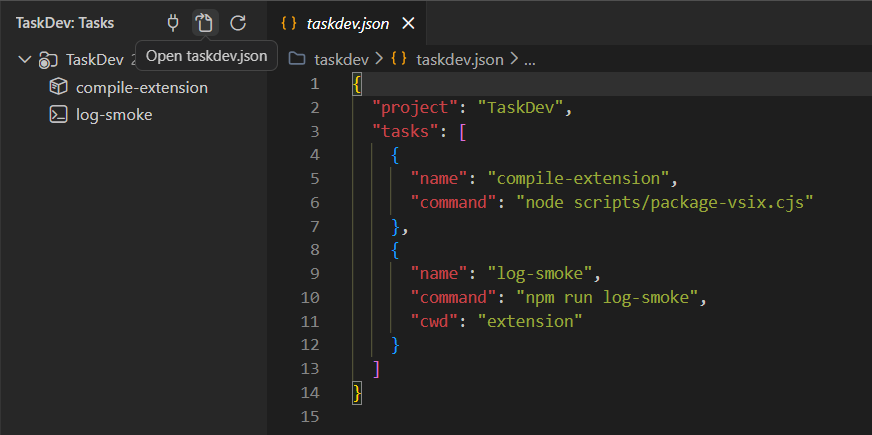
Task: Switch to the taskdev.json editor tab
Action: (x=348, y=23)
